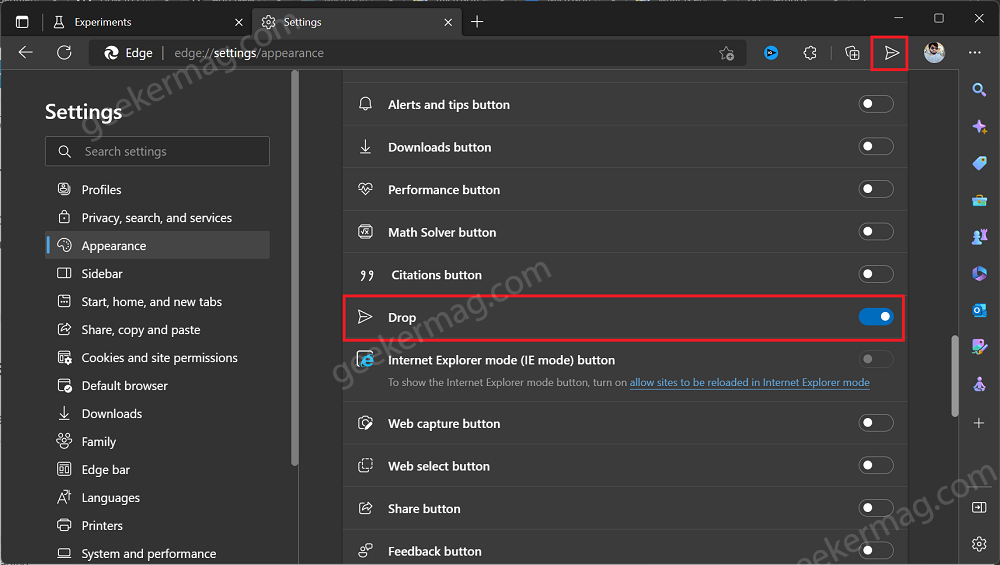The width and height of the screenshot is (1000, 565).
Task: Open Collections toolbar icon
Action: click(852, 53)
